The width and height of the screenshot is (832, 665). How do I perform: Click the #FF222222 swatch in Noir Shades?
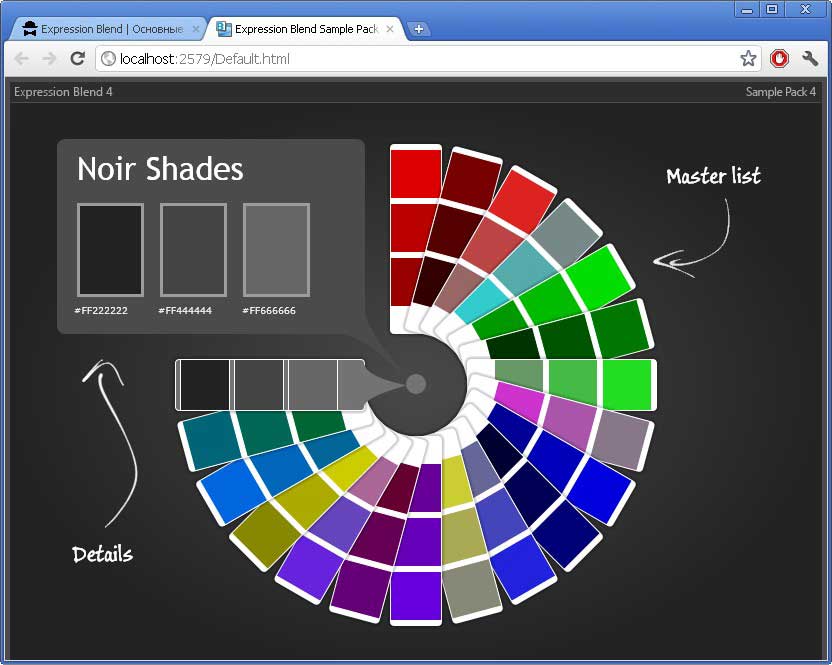(x=110, y=250)
